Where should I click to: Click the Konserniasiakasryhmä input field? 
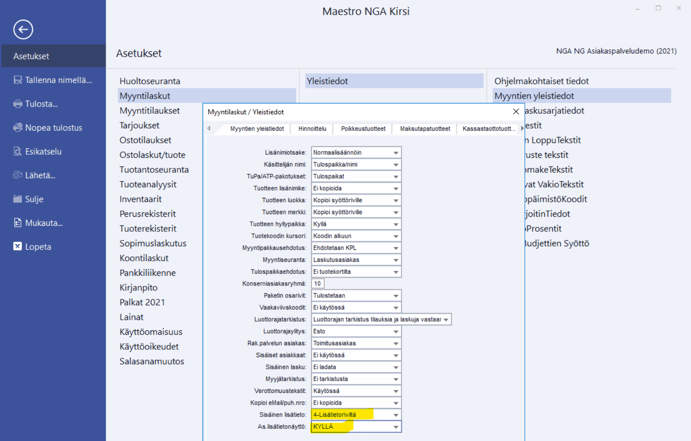(318, 284)
